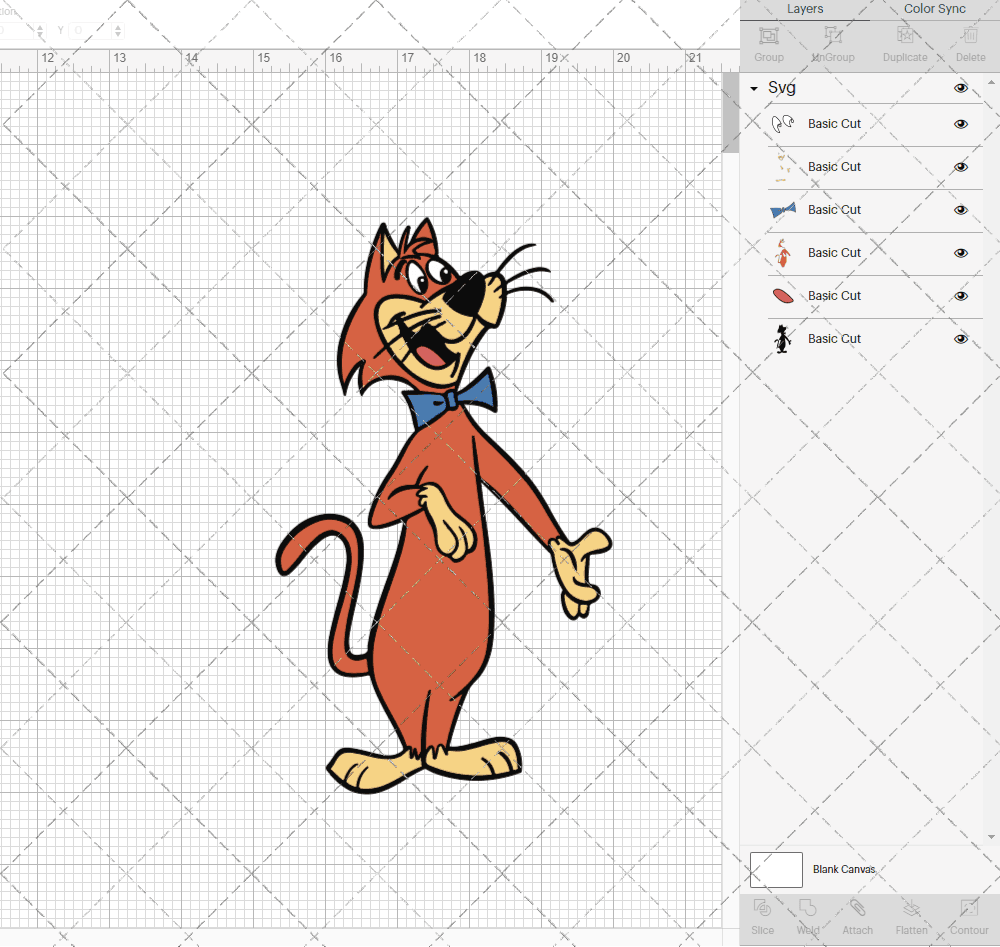Hide the black outline Basic Cut layer
This screenshot has width=1000, height=947.
(960, 339)
